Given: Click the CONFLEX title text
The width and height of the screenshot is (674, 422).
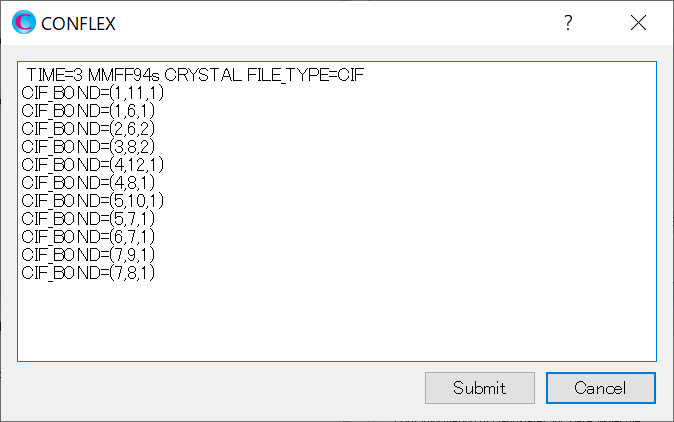Looking at the screenshot, I should 78,24.
